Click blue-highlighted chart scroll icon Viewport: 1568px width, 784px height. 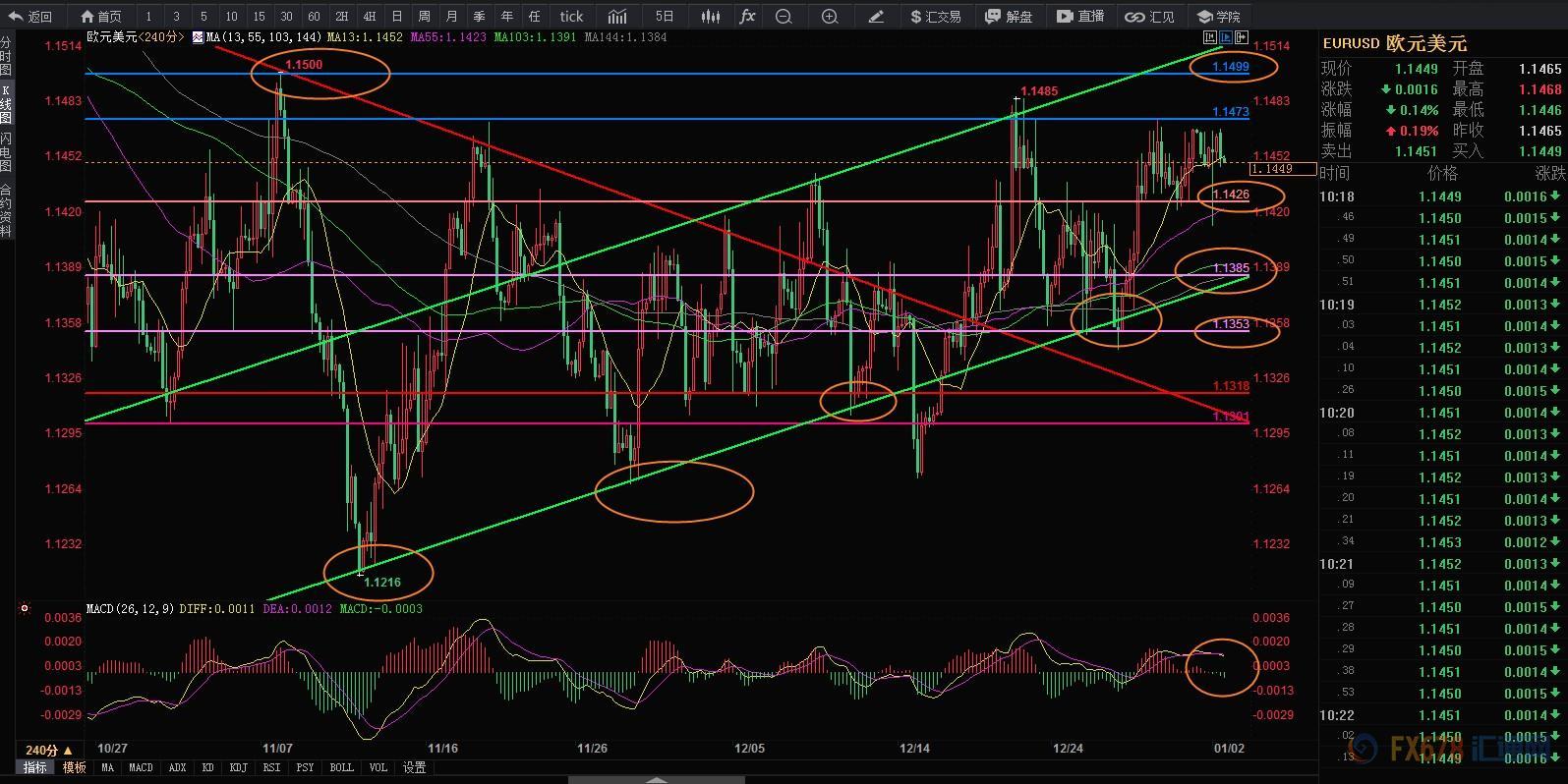[x=1226, y=36]
